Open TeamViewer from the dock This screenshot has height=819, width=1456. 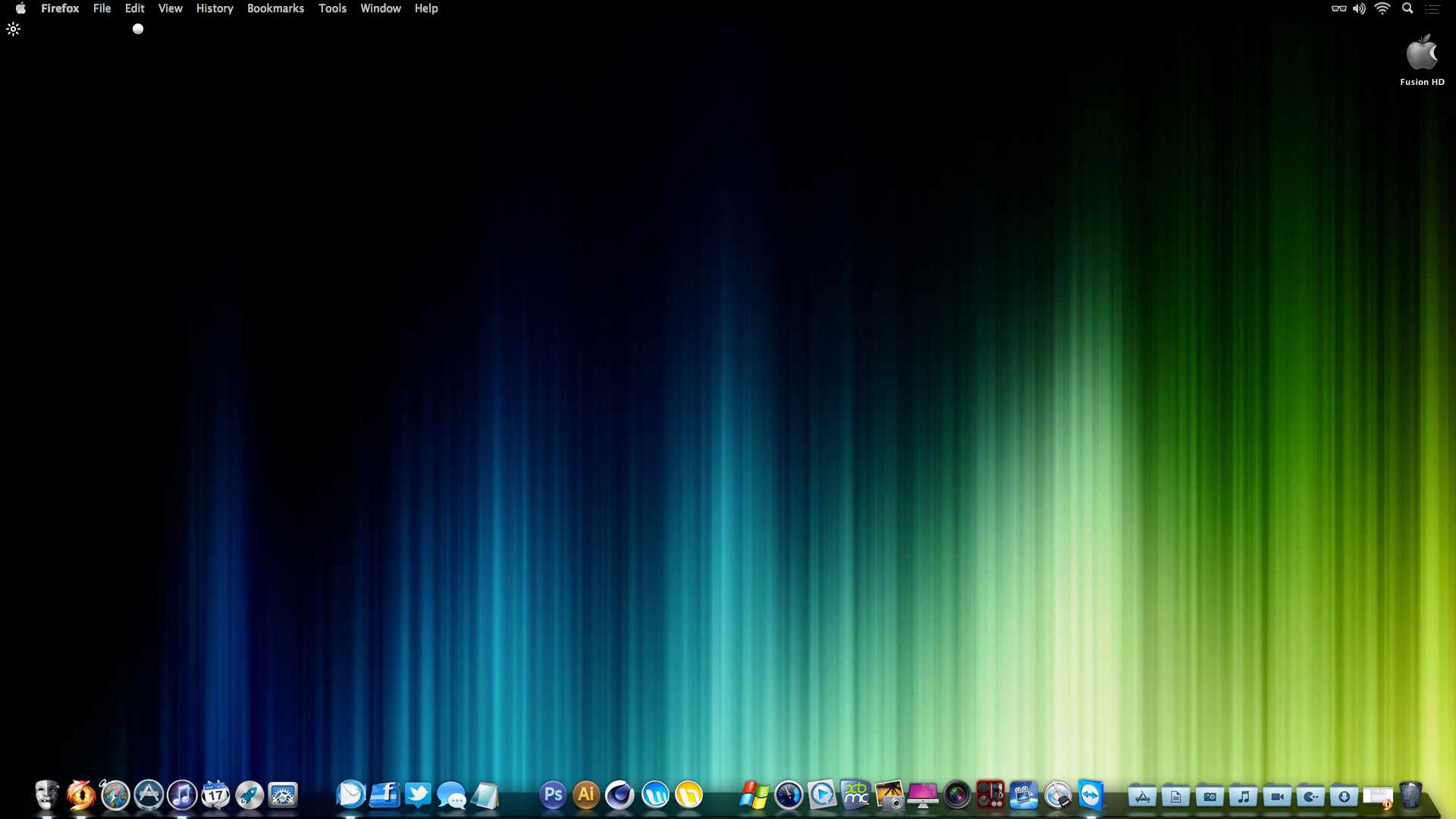[1091, 795]
